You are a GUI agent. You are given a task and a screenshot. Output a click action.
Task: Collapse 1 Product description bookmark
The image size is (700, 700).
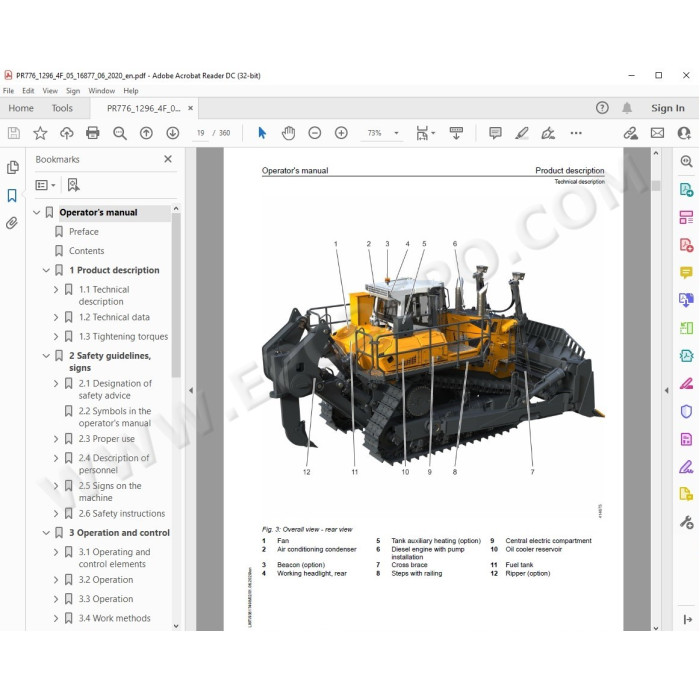coord(46,270)
